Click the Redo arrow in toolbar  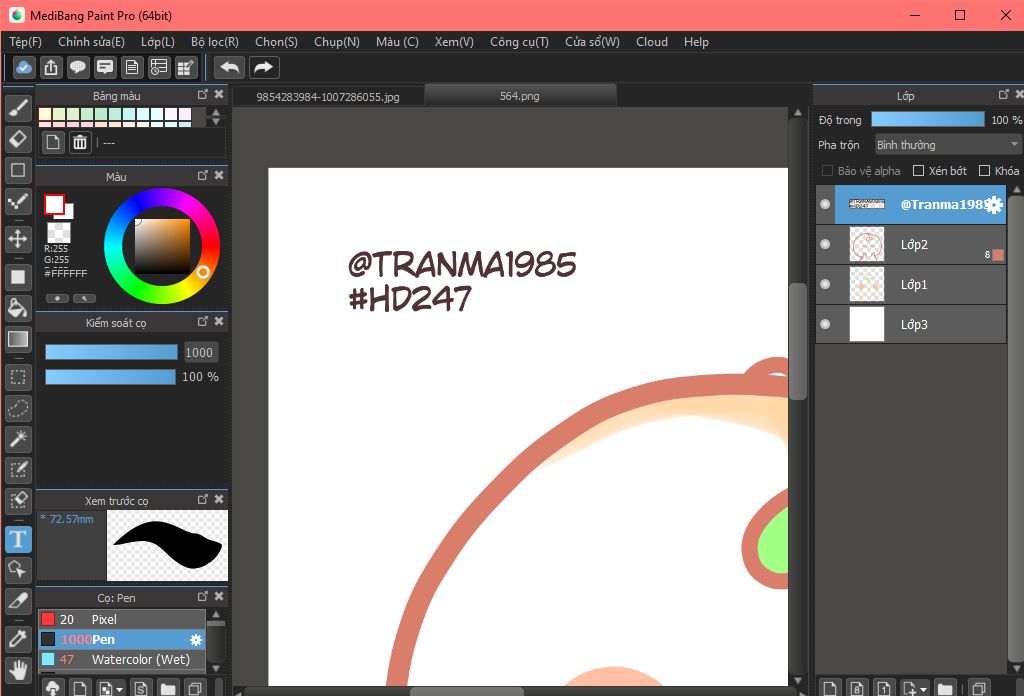[x=263, y=67]
